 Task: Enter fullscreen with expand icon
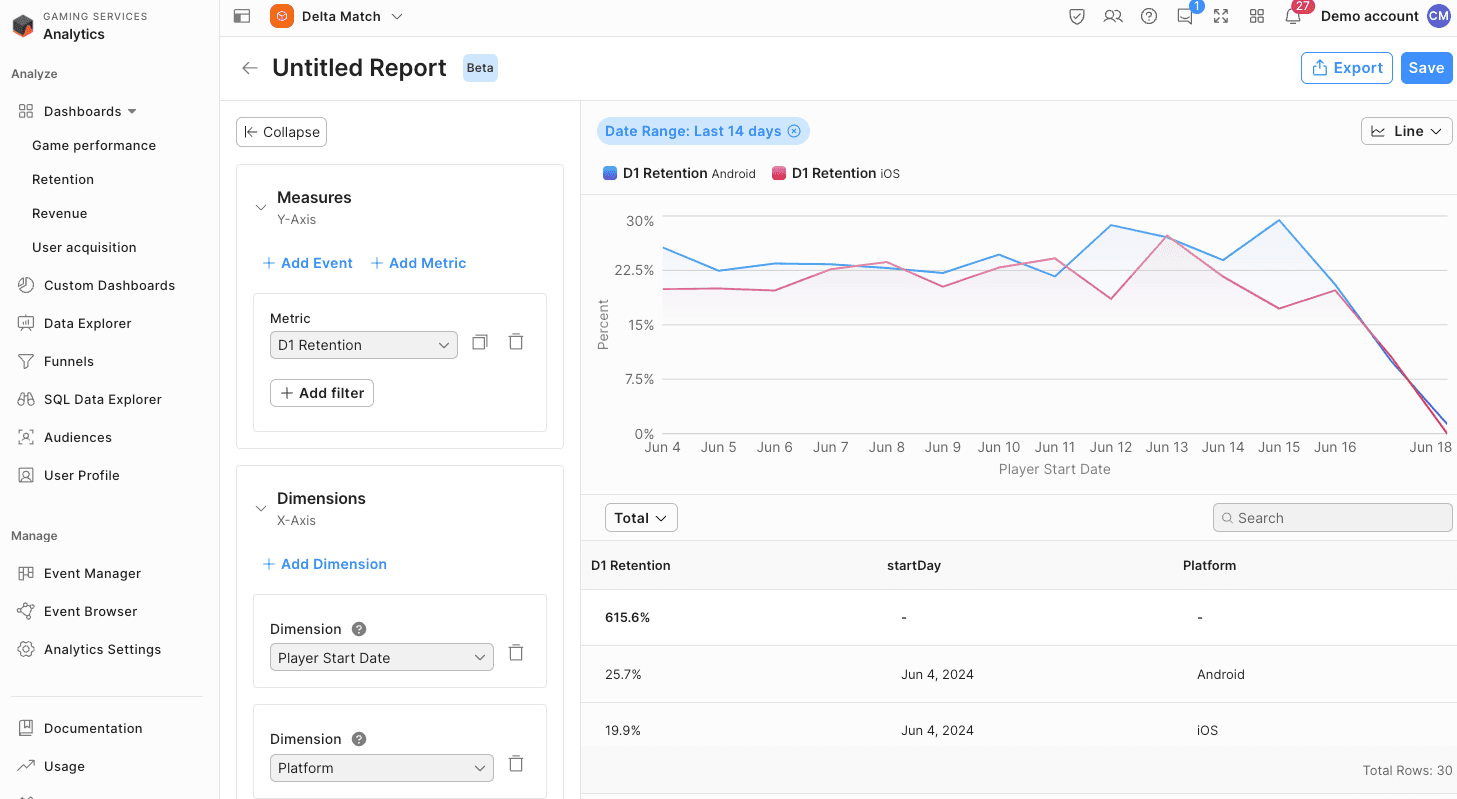[x=1221, y=17]
